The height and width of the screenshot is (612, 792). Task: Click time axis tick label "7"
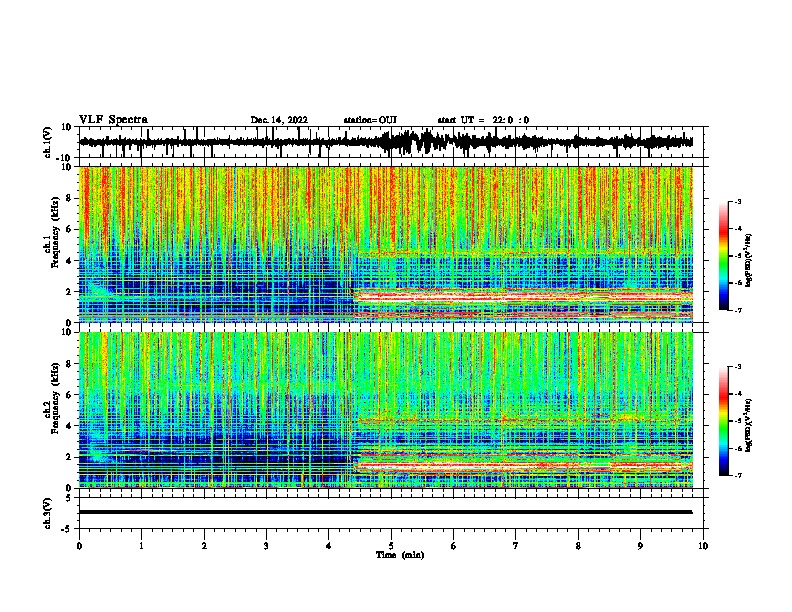(x=516, y=546)
